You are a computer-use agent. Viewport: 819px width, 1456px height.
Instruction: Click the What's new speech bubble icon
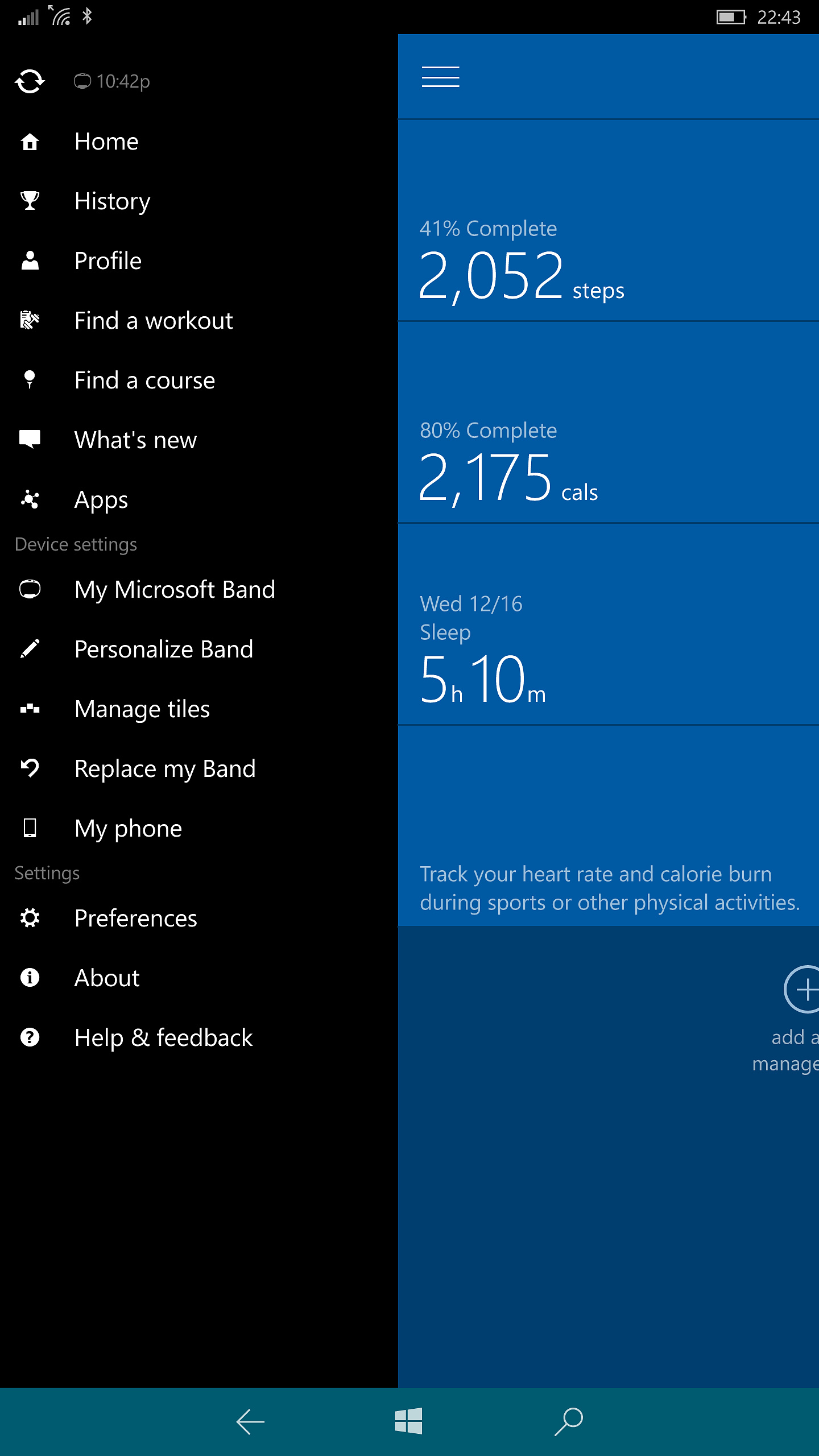pyautogui.click(x=30, y=440)
